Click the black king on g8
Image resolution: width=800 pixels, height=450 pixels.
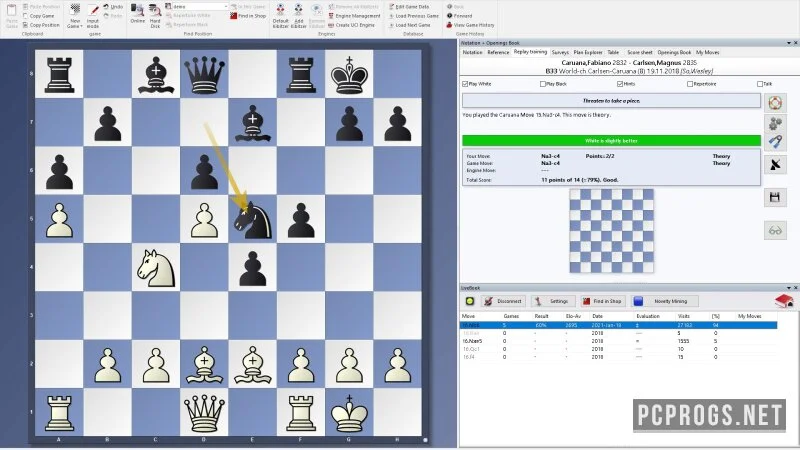(349, 74)
